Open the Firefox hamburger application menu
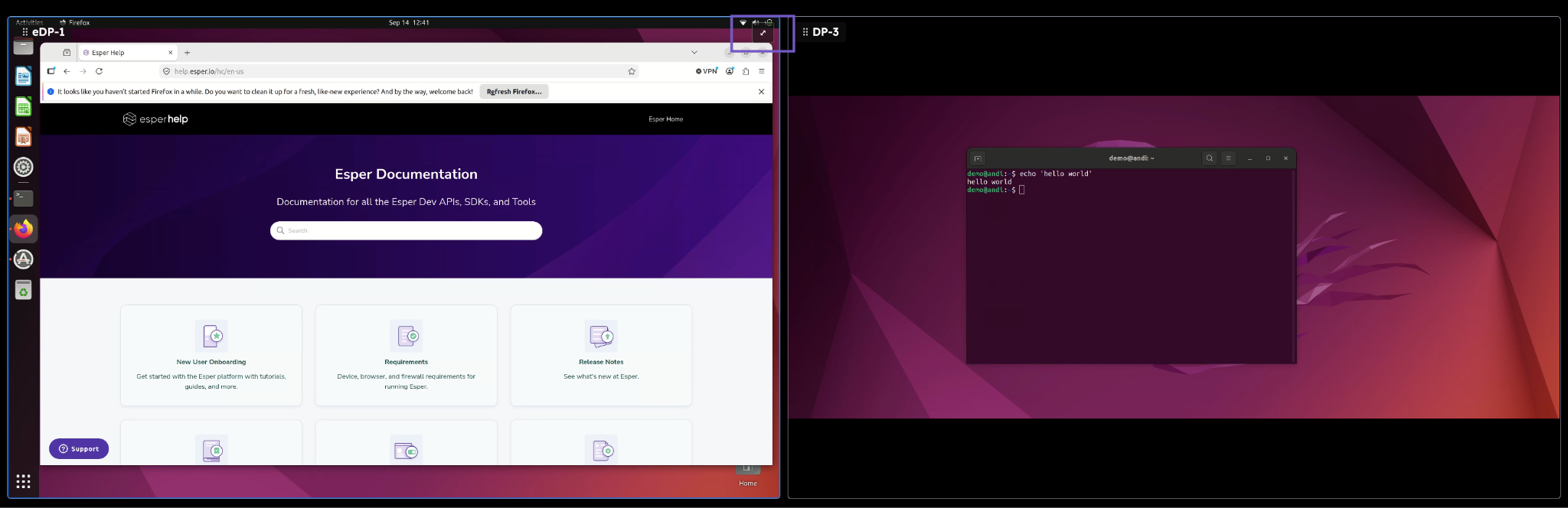 762,71
